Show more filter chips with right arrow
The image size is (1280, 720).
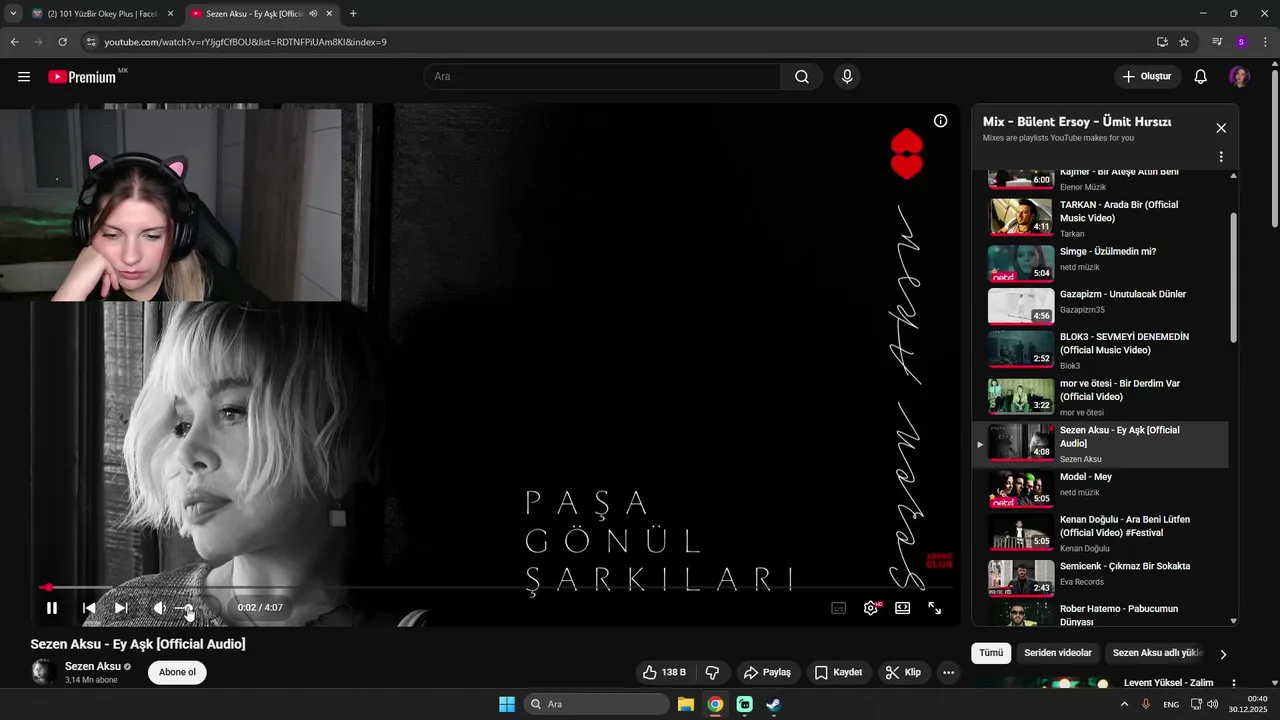point(1223,654)
